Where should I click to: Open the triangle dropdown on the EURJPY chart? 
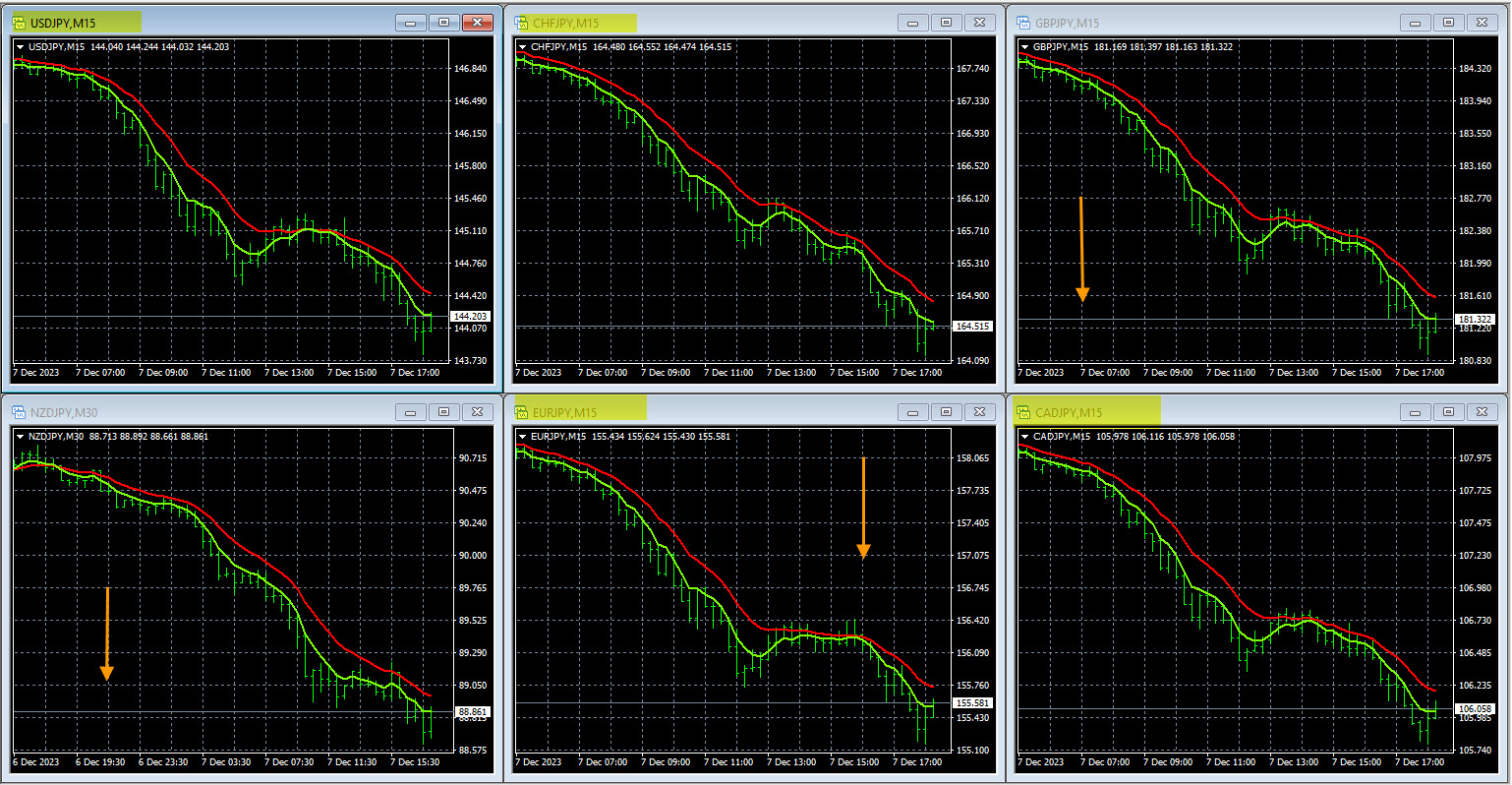pos(522,437)
